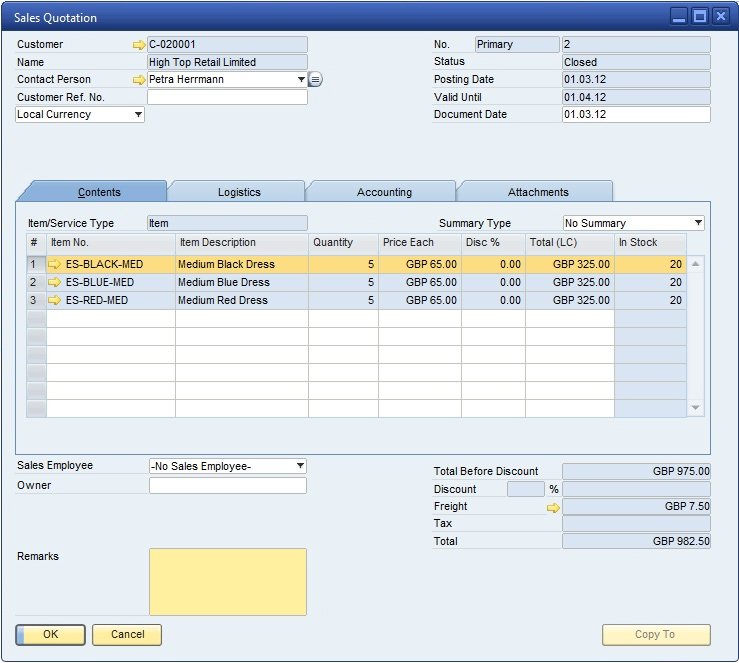Expand the Contact Person dropdown
The width and height of the screenshot is (739, 663).
pos(301,80)
